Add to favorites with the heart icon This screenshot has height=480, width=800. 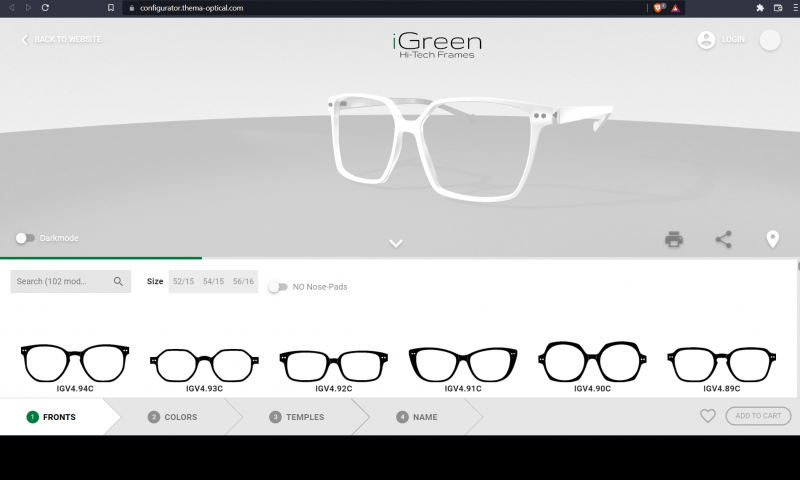pyautogui.click(x=708, y=416)
